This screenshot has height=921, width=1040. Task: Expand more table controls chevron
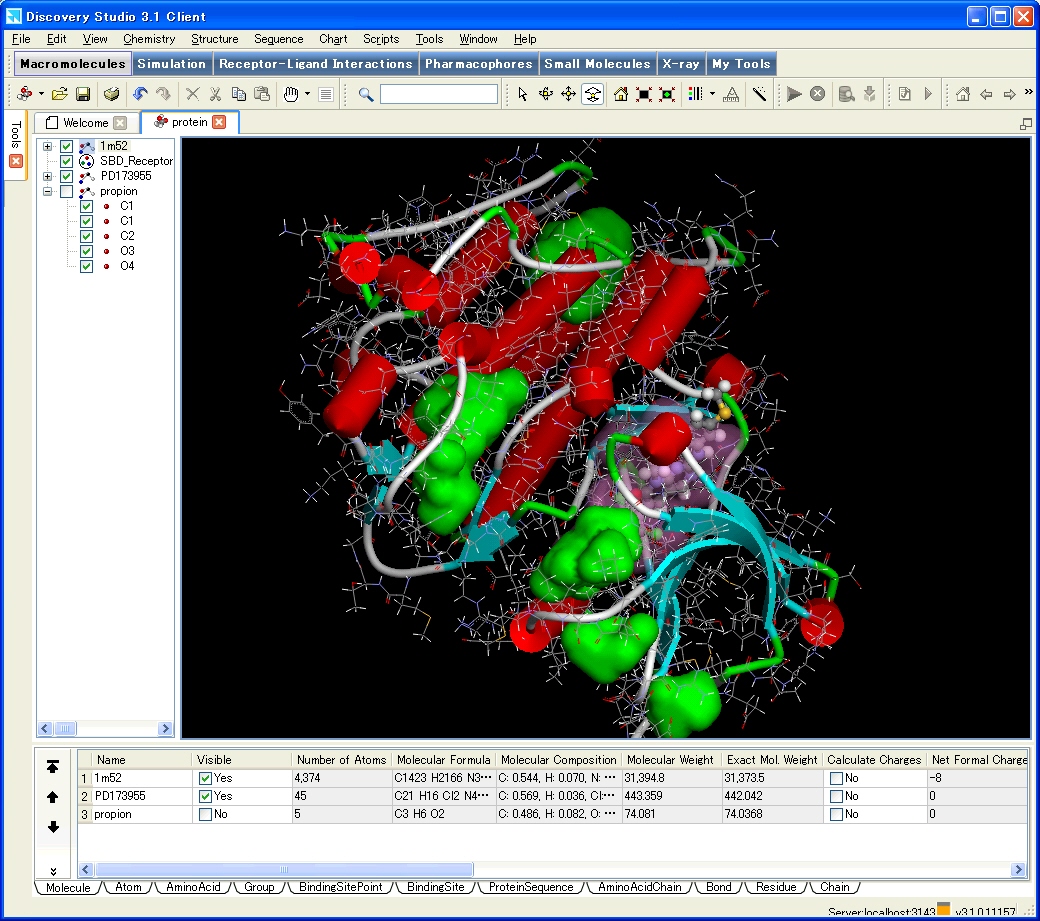(x=53, y=871)
